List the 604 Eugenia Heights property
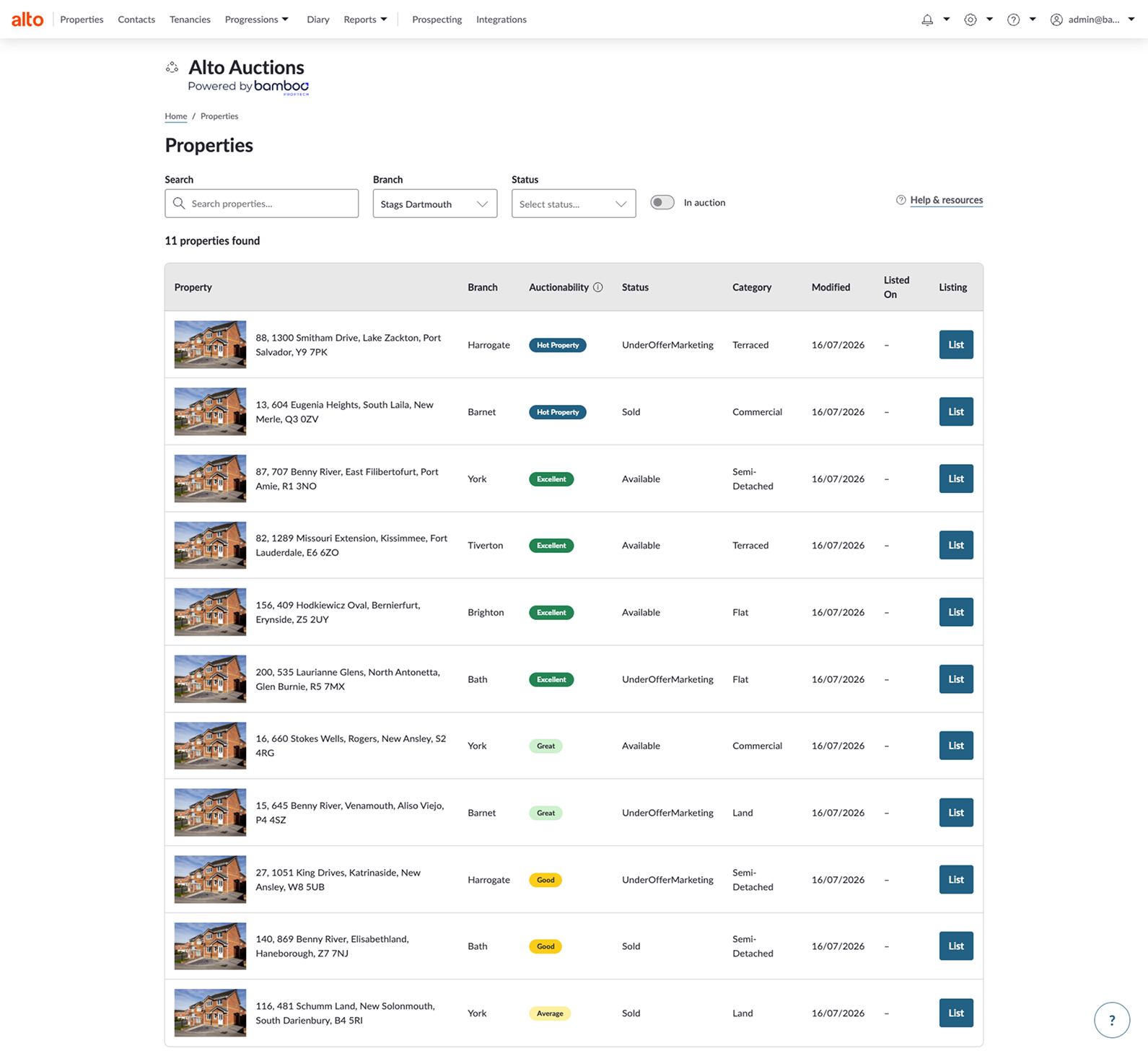 956,411
